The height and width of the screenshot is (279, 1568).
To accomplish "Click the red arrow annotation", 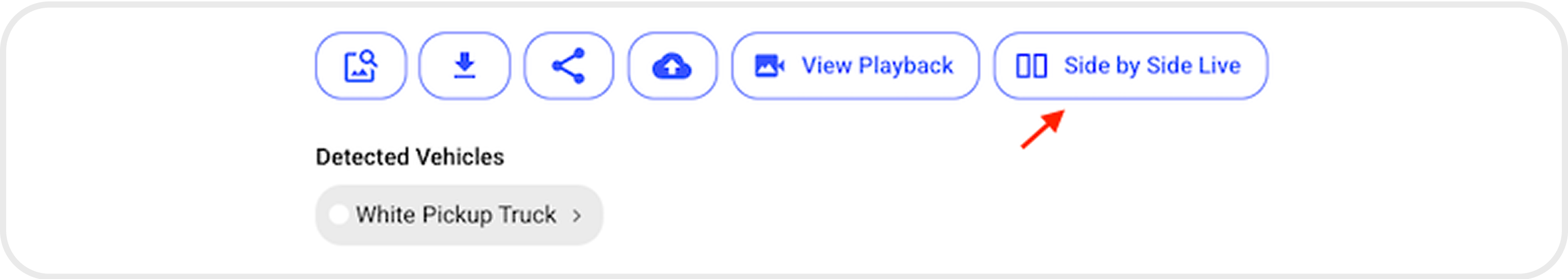I will point(1043,128).
